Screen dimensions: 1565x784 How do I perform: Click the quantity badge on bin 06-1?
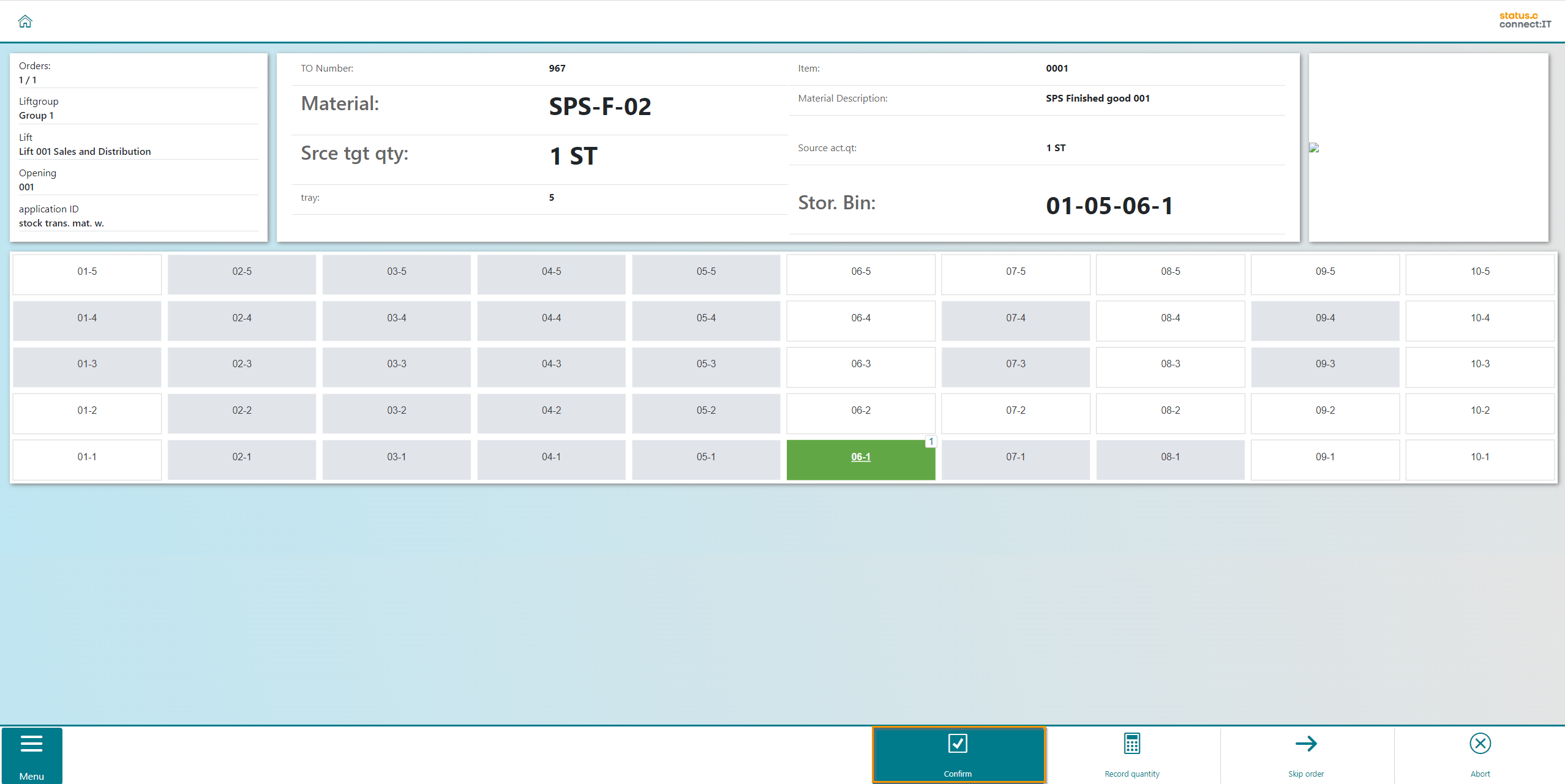[x=931, y=441]
